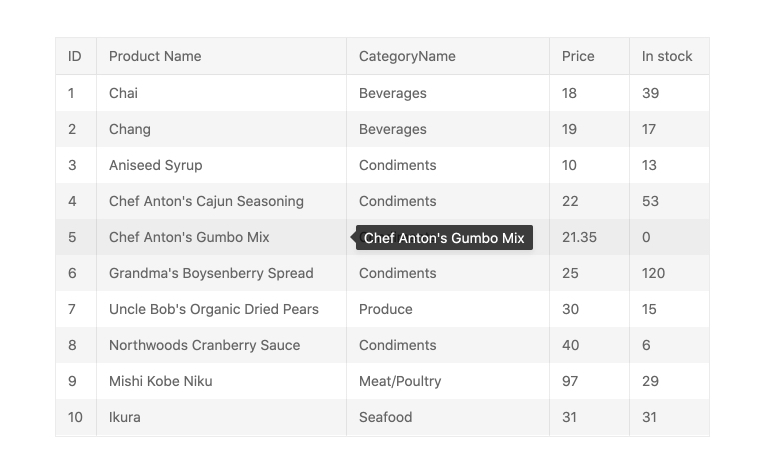
Task: Select Grandma's Boysenberry Spread cell
Action: tap(211, 273)
